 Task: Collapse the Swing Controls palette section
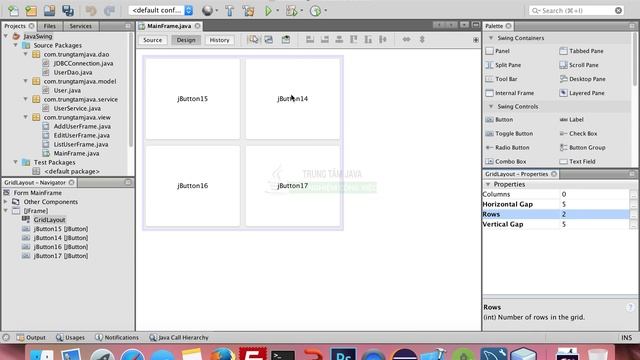click(x=491, y=107)
